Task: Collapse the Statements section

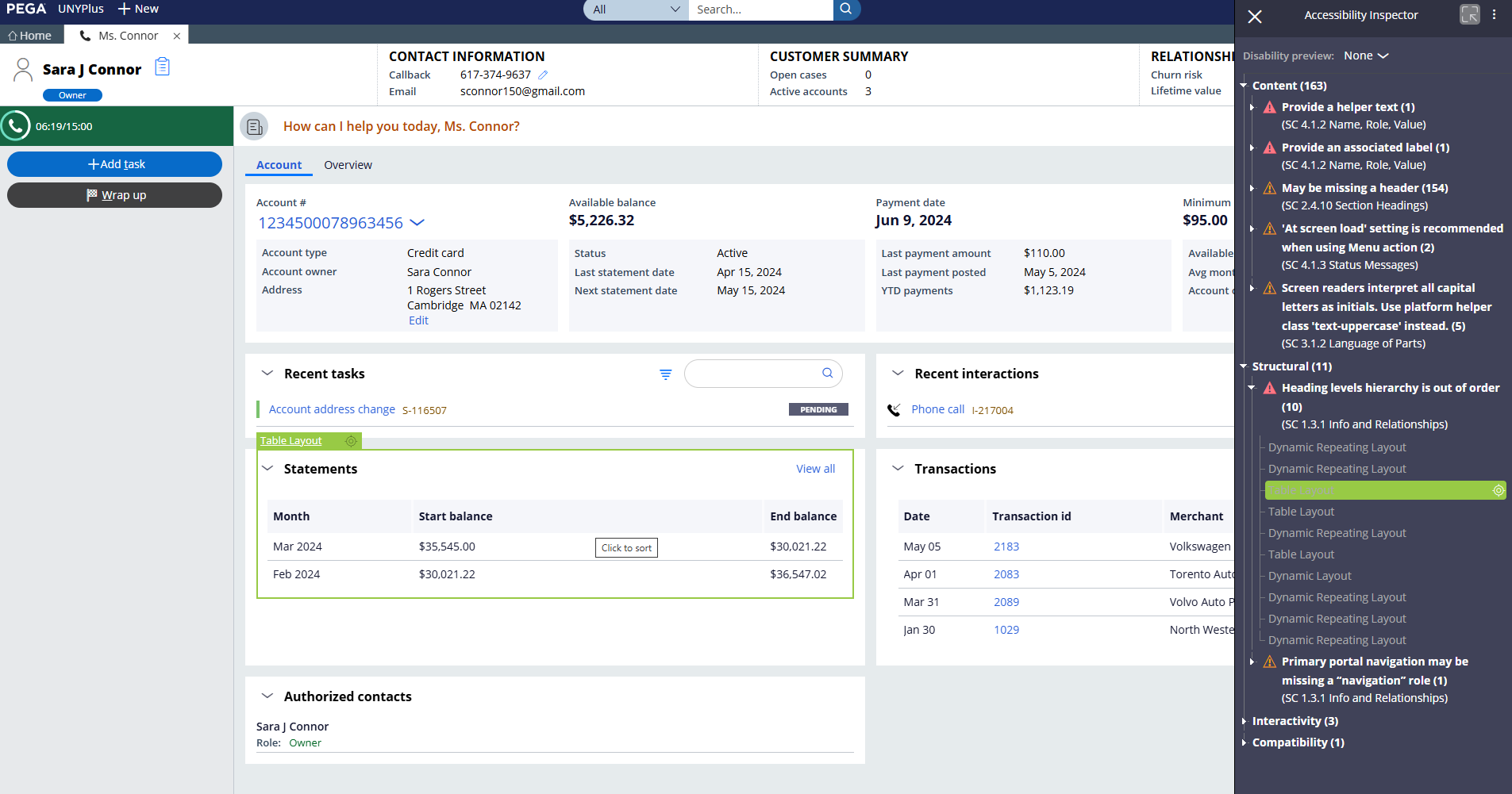Action: click(x=267, y=469)
